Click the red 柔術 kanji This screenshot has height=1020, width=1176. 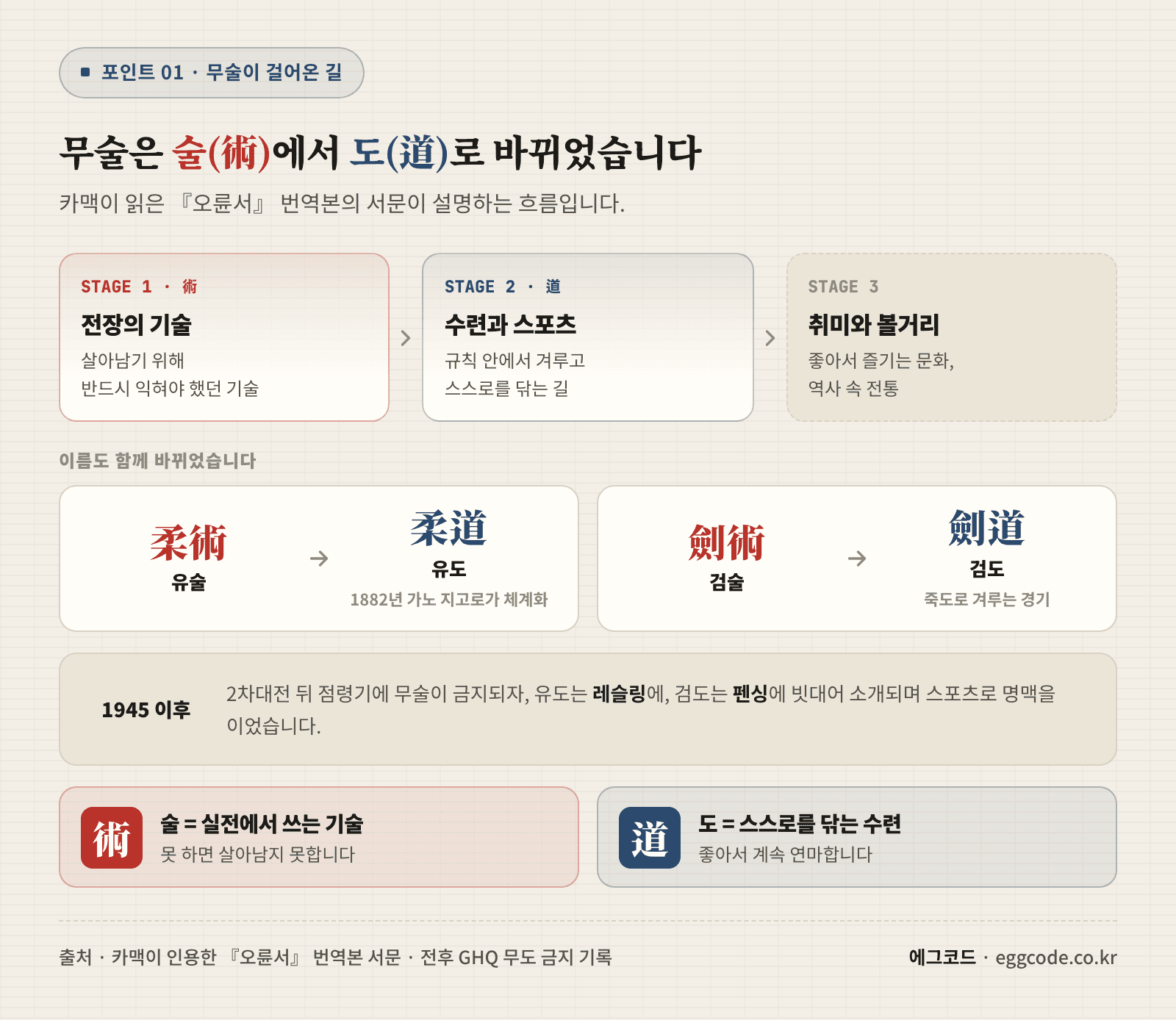[x=189, y=544]
